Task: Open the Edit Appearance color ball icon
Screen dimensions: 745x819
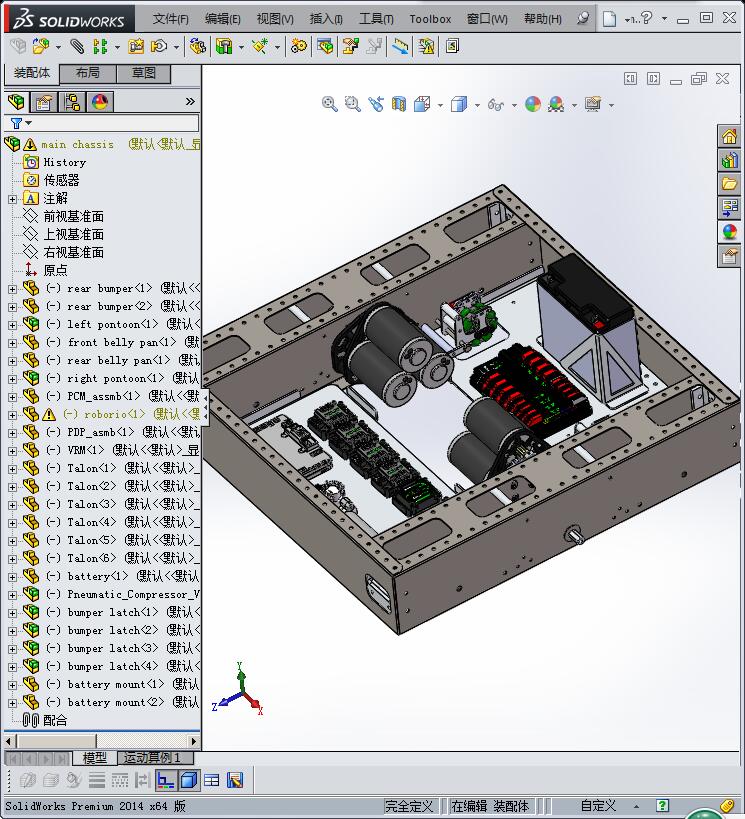Action: coord(532,104)
